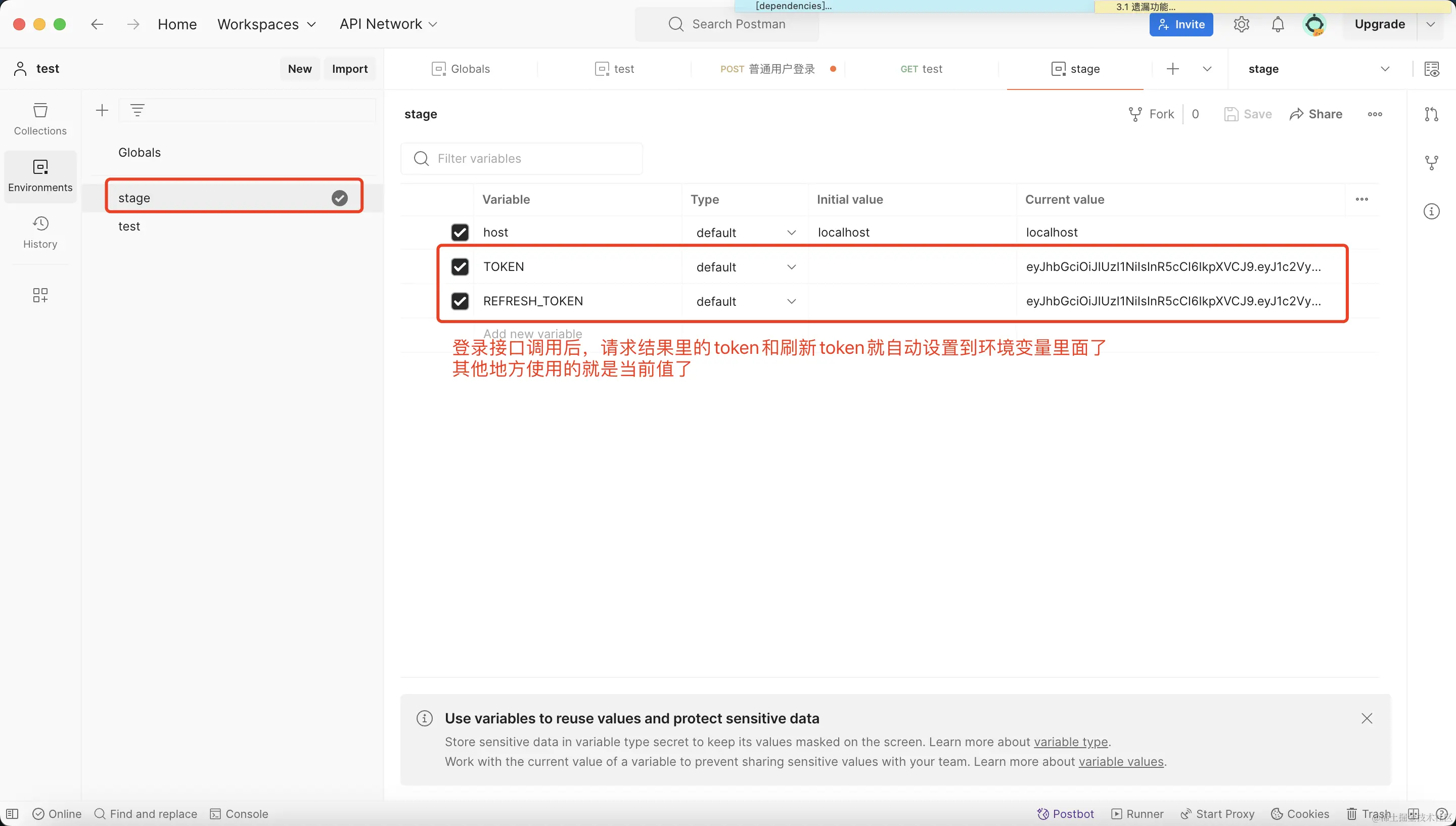
Task: Open the notifications bell
Action: 1278,24
